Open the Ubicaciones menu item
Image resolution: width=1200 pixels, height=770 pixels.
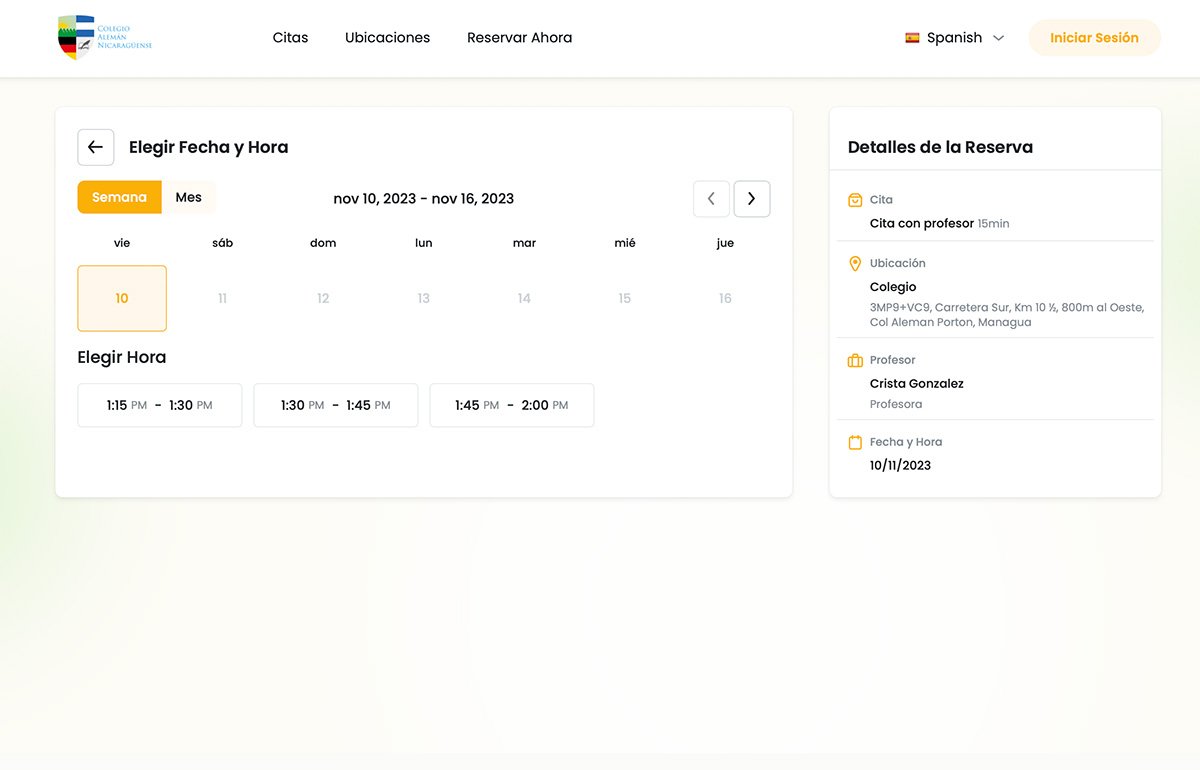point(387,38)
